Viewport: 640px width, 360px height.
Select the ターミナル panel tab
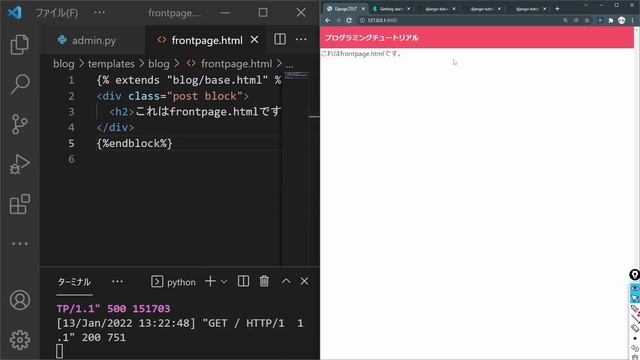(74, 282)
